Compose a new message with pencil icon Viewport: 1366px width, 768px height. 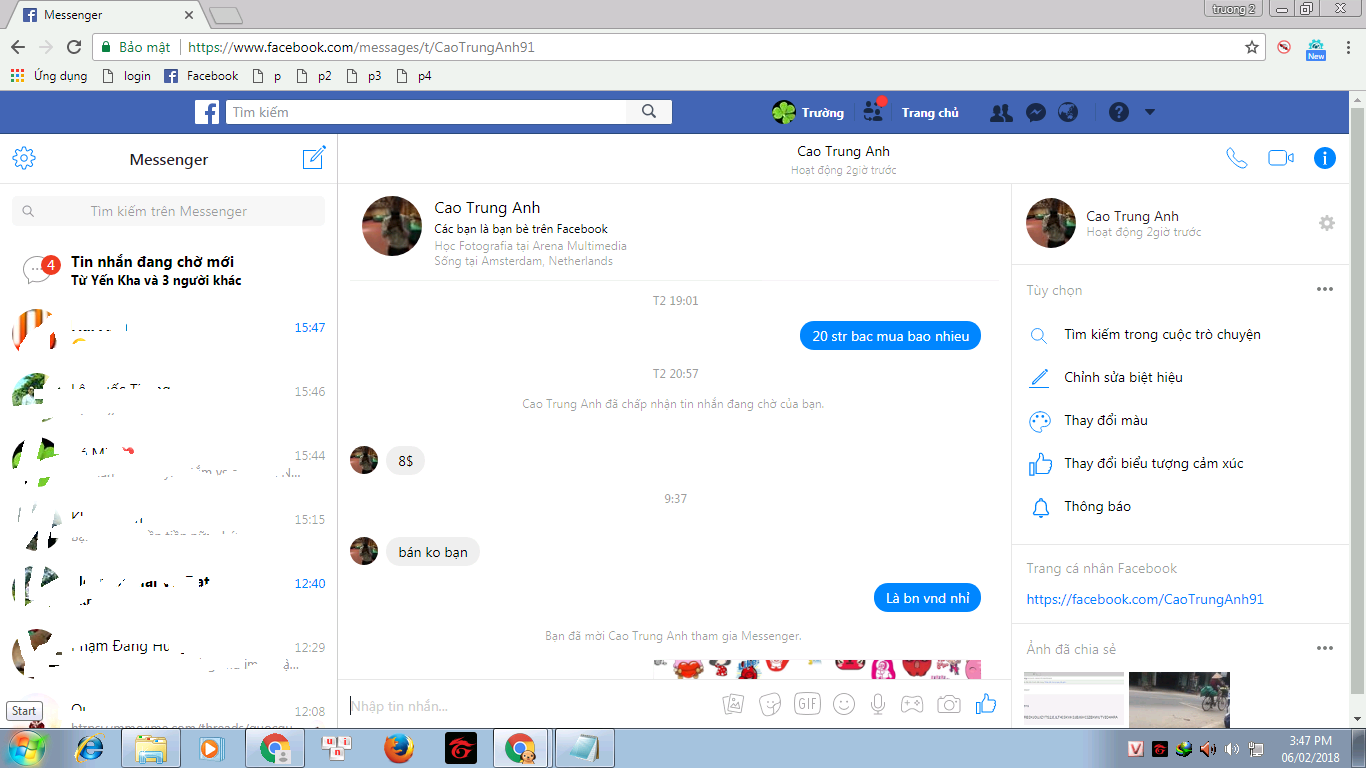(x=314, y=158)
